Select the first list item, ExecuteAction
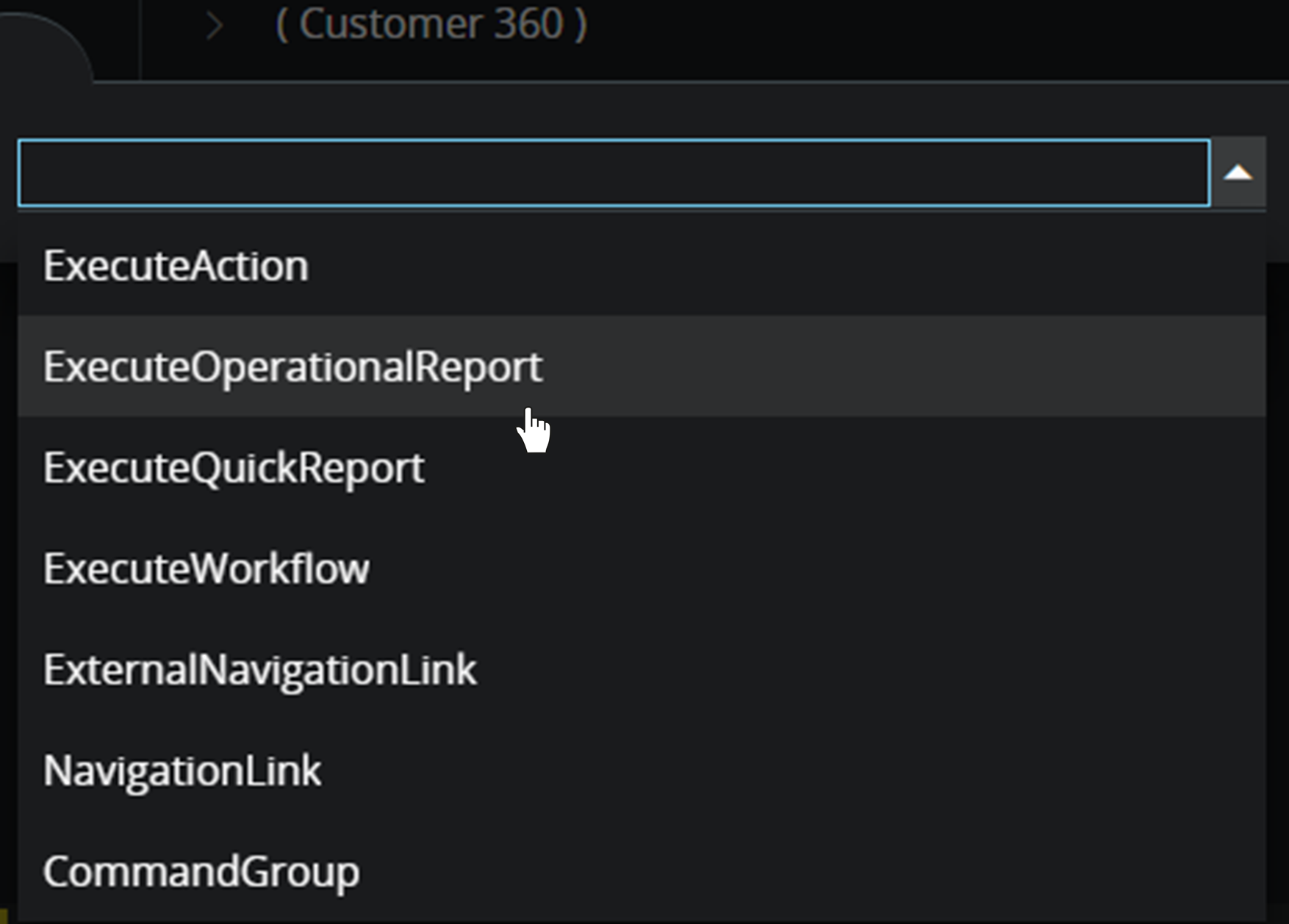 (176, 266)
